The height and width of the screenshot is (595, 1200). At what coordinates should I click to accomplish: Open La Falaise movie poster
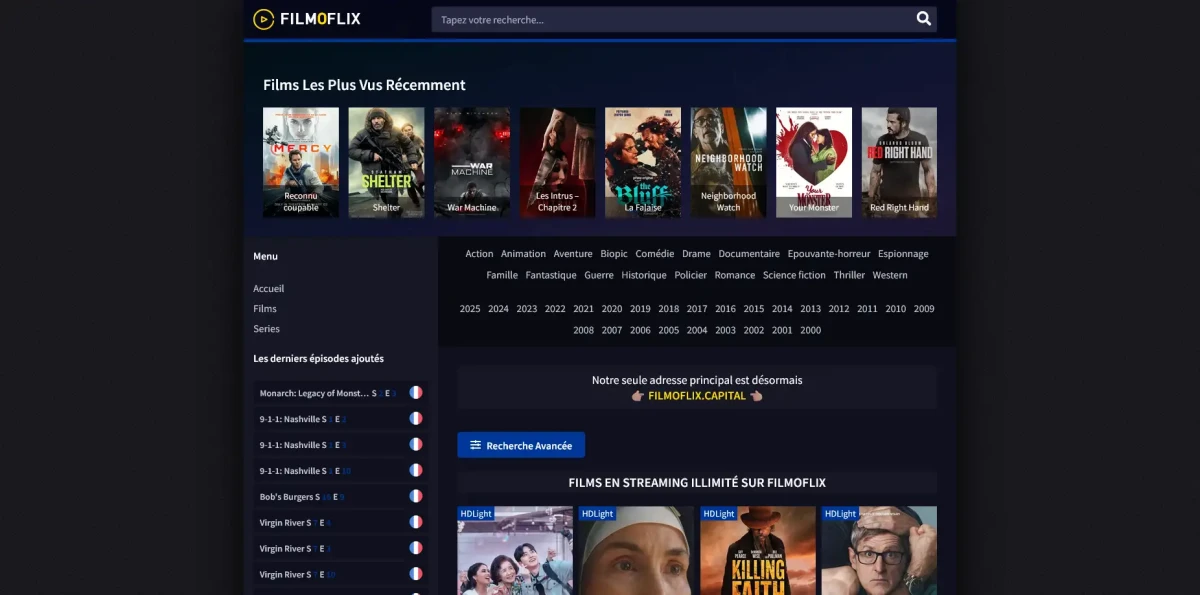[x=643, y=162]
